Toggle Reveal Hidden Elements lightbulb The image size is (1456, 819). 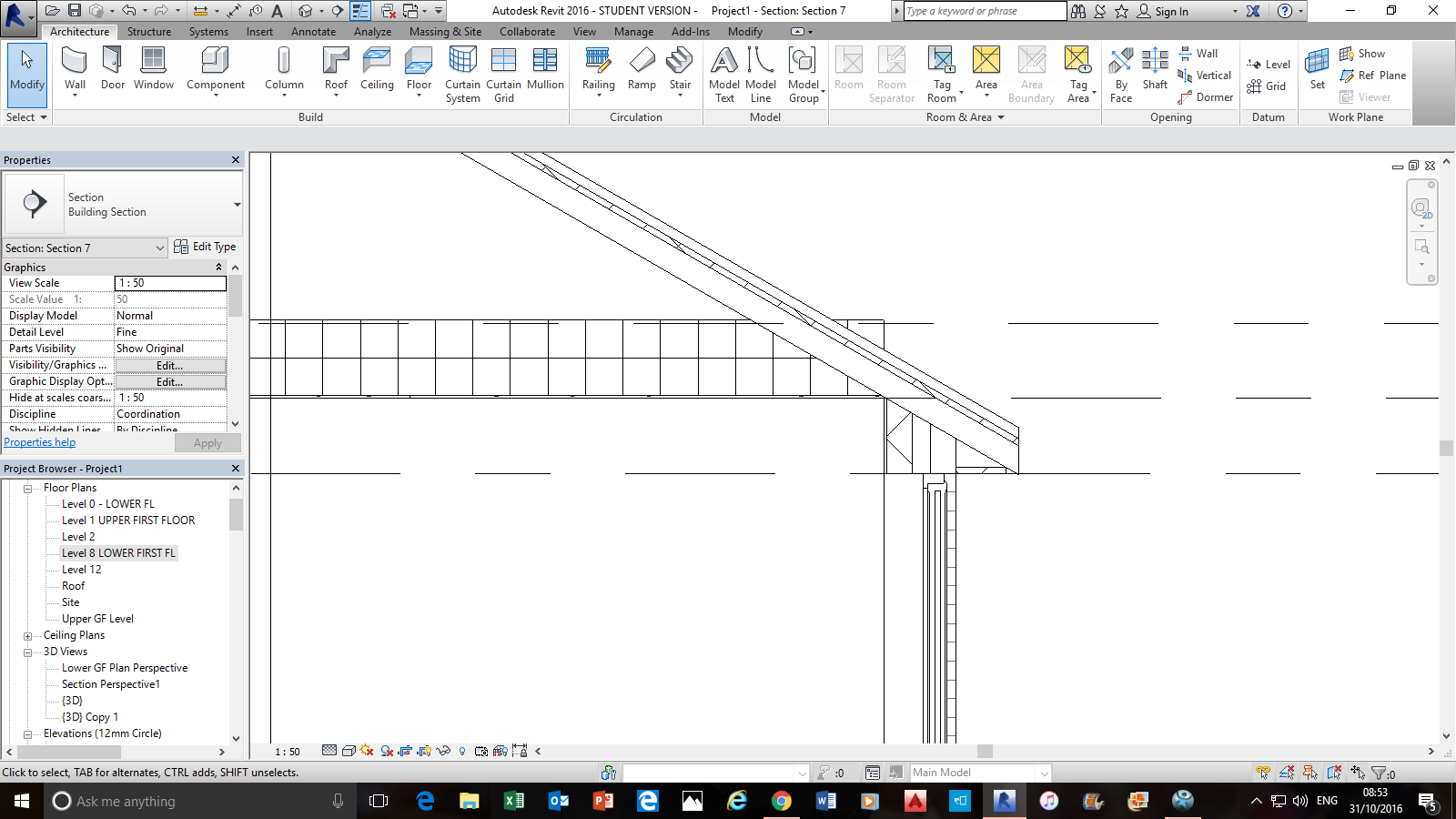[x=462, y=751]
